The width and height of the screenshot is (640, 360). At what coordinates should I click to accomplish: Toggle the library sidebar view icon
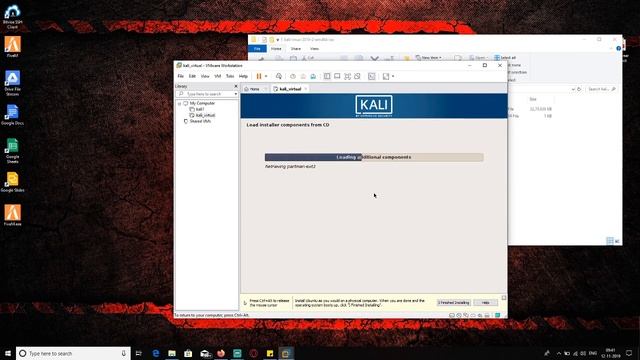327,76
